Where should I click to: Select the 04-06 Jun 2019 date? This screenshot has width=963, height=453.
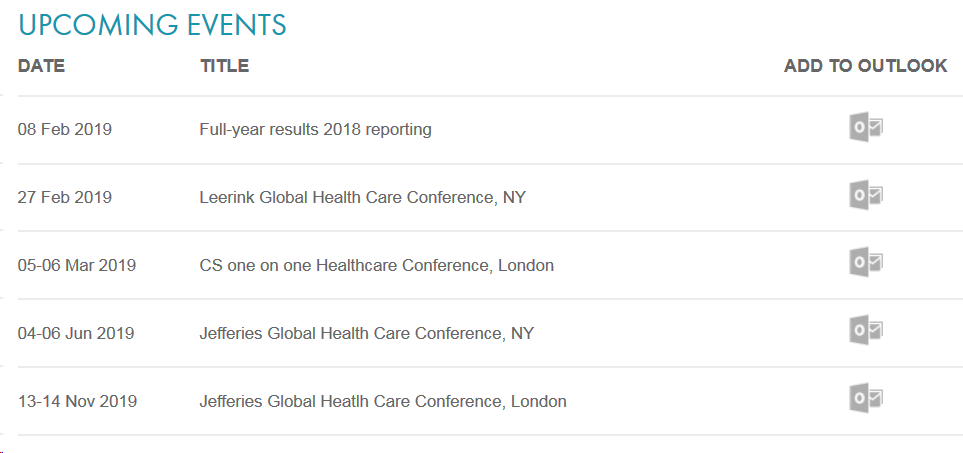(x=76, y=334)
